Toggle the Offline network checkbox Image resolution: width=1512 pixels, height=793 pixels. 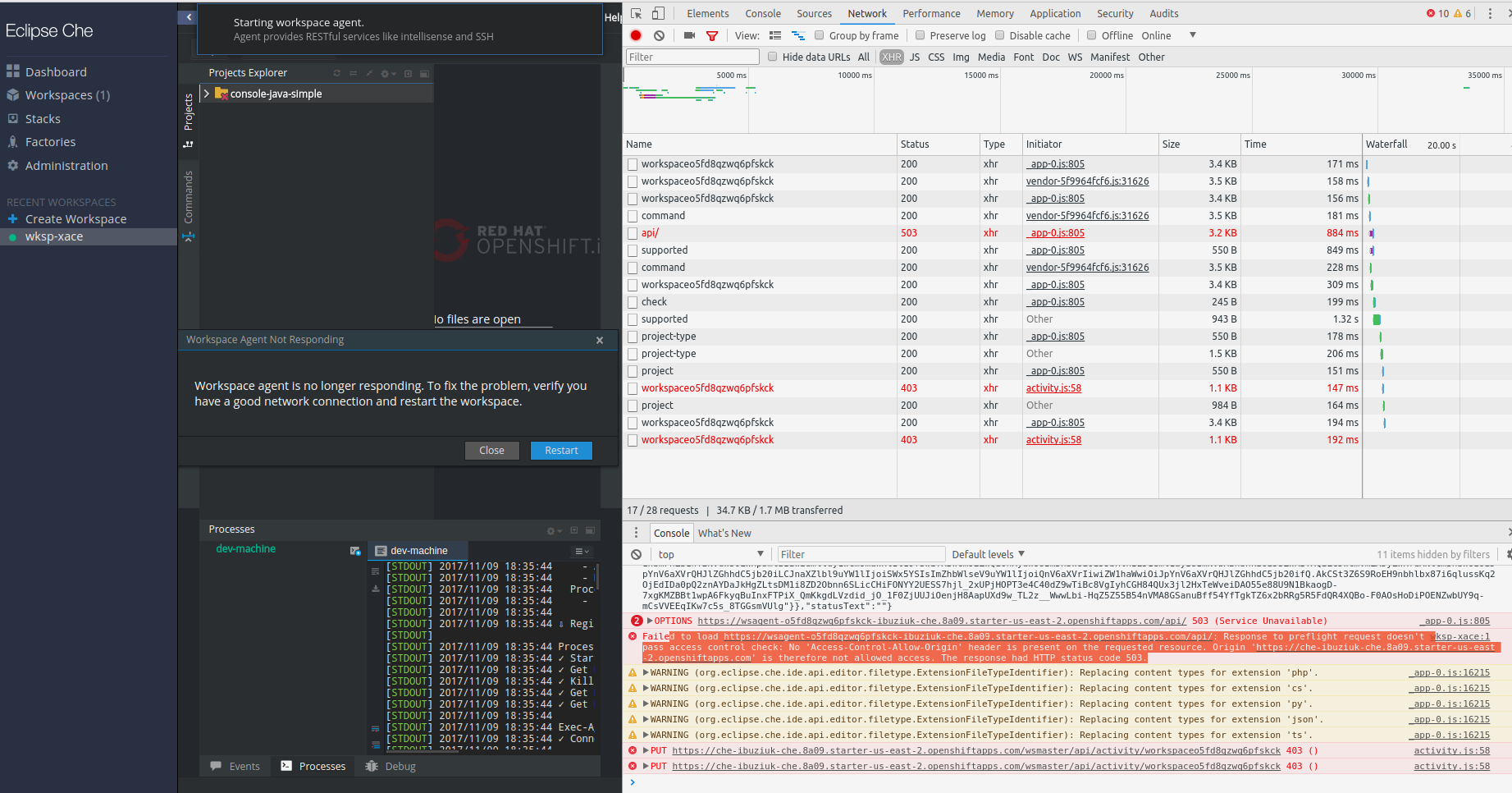coord(1091,35)
